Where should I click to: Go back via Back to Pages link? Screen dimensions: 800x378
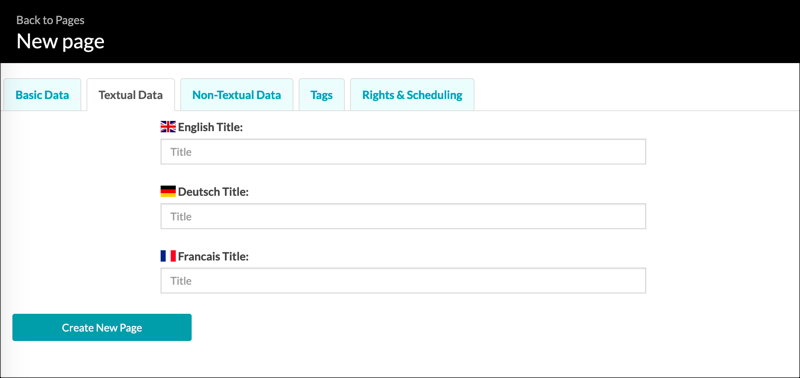(x=50, y=20)
